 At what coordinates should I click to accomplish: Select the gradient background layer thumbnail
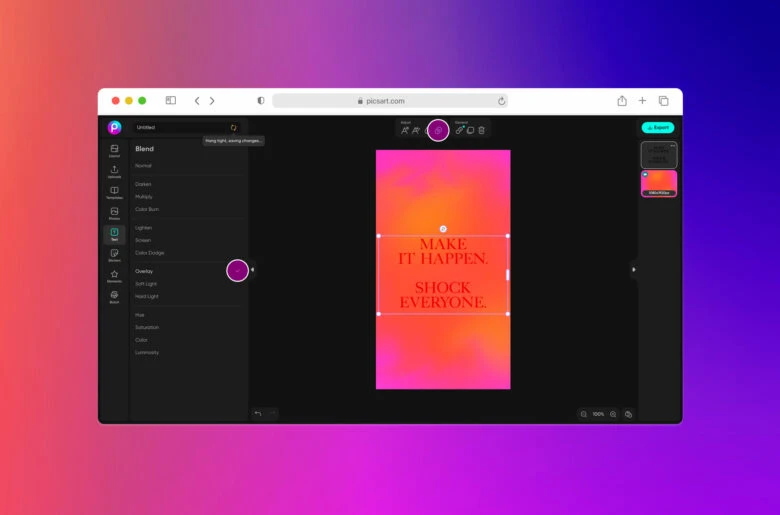coord(658,182)
